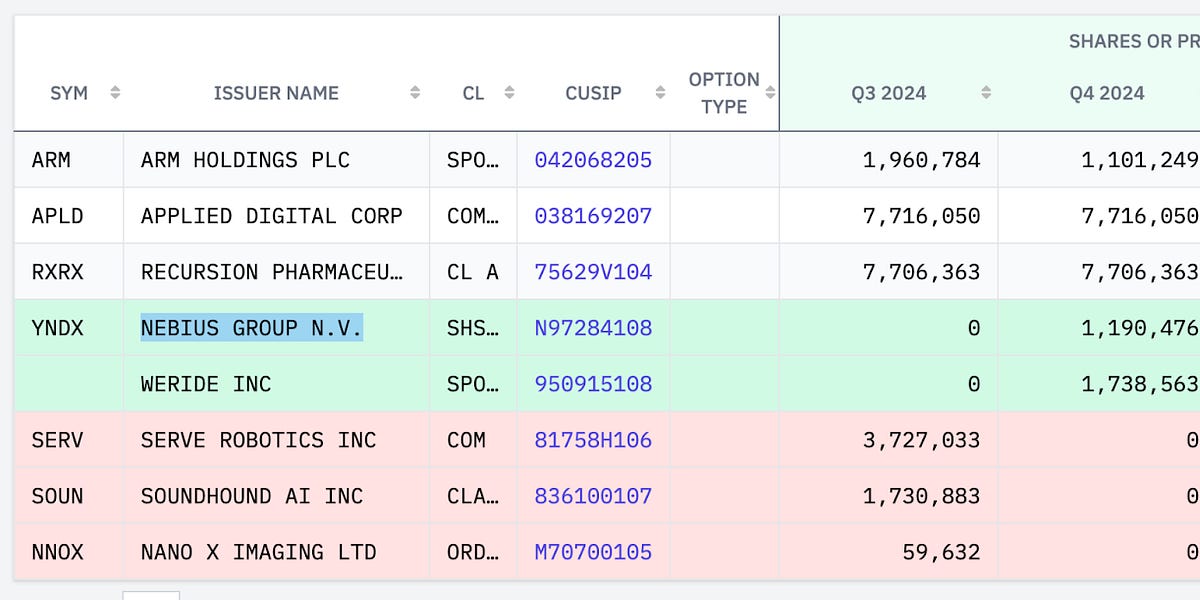
Task: Select the ARM symbol cell
Action: (69, 160)
